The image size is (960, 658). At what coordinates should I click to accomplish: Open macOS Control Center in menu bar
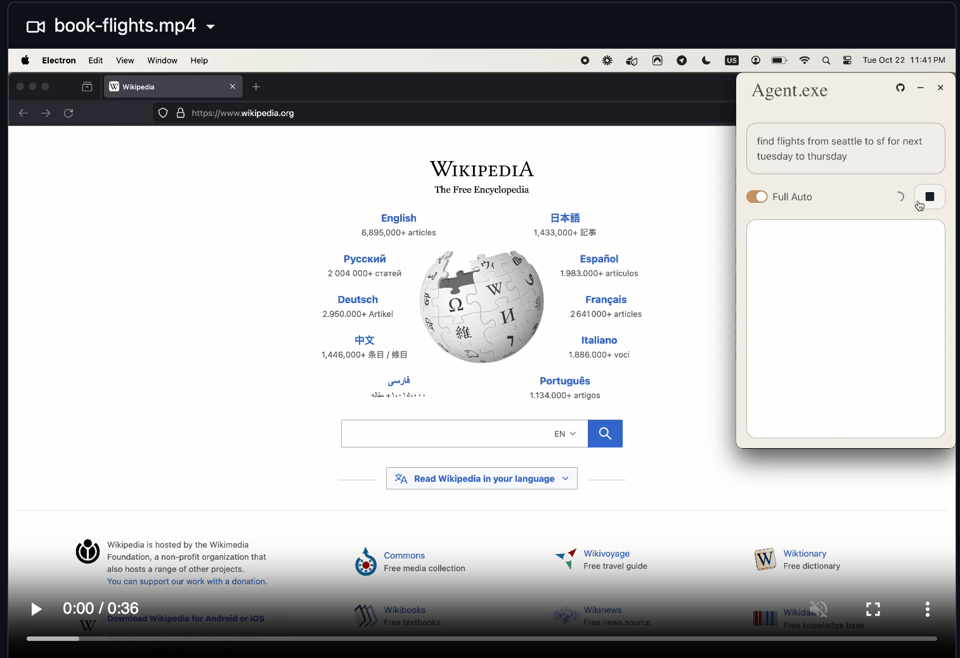pyautogui.click(x=847, y=61)
